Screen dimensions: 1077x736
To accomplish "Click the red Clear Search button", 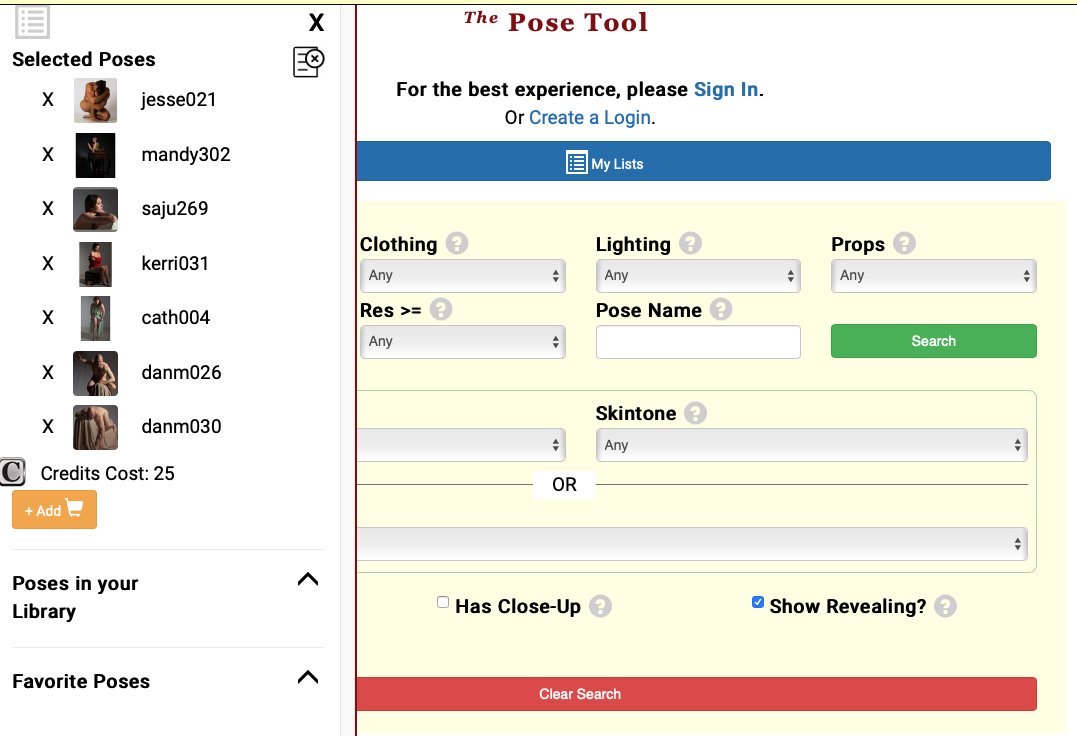I will [696, 694].
